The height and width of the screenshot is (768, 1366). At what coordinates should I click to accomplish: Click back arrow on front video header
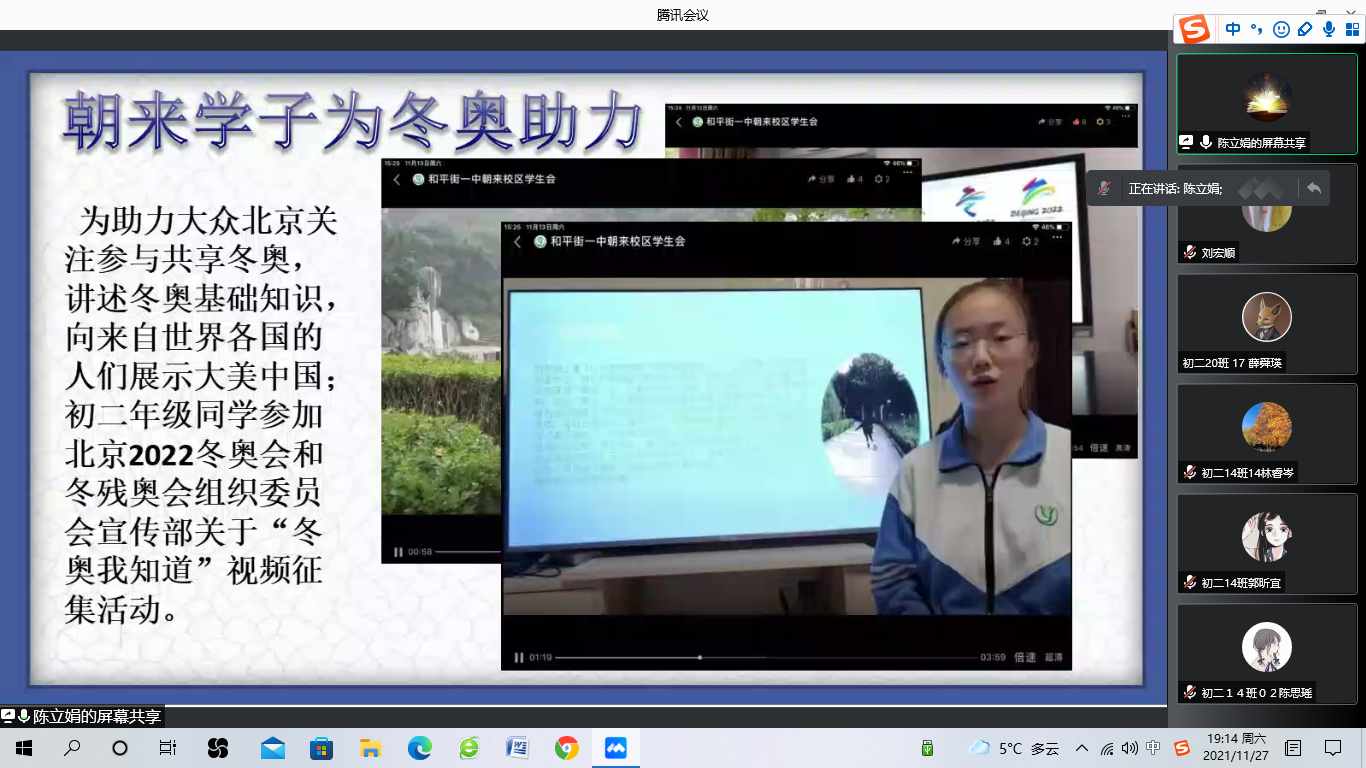point(518,241)
